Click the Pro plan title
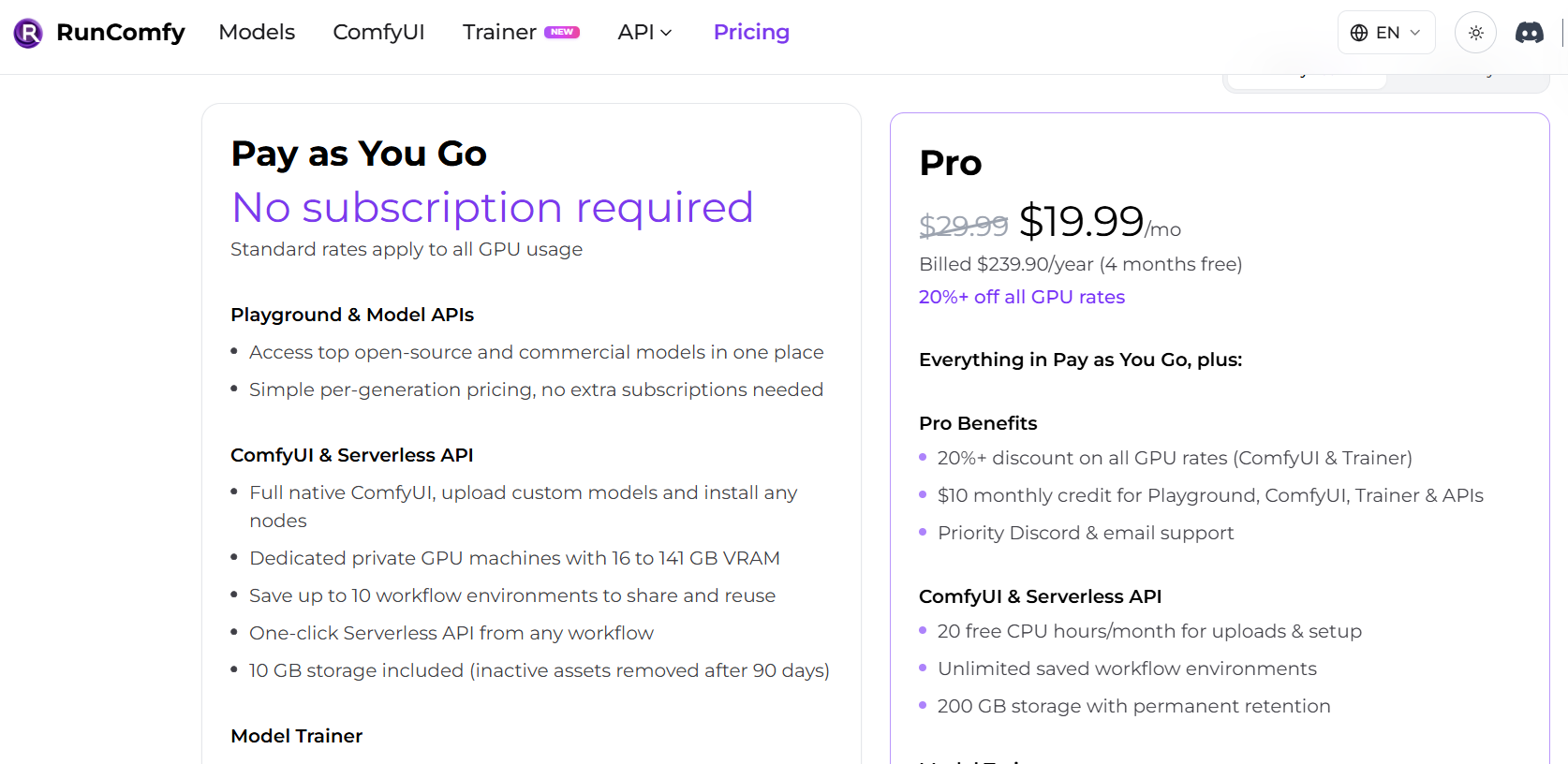Image resolution: width=1568 pixels, height=764 pixels. [x=950, y=163]
